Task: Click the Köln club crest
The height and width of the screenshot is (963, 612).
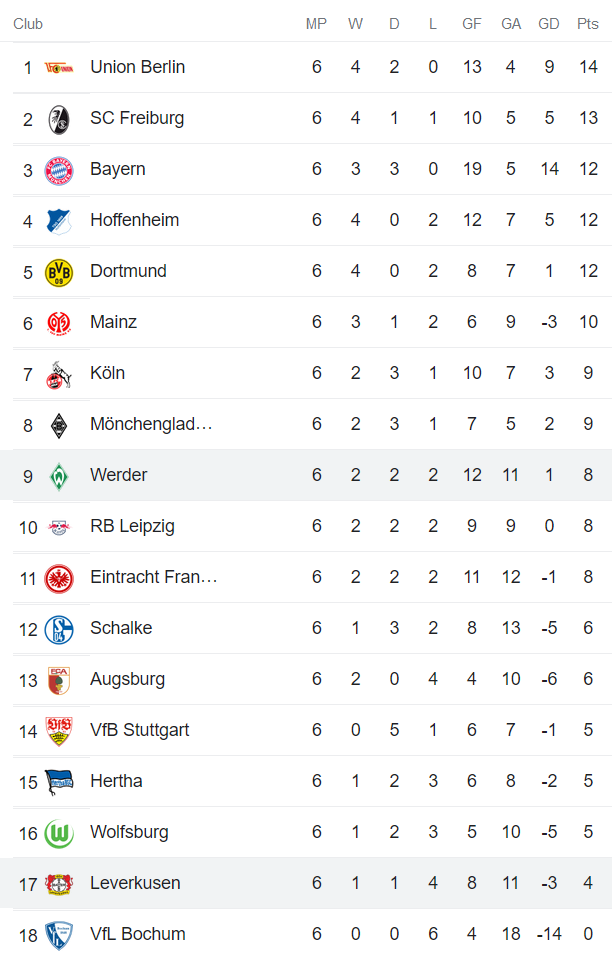Action: tap(58, 372)
